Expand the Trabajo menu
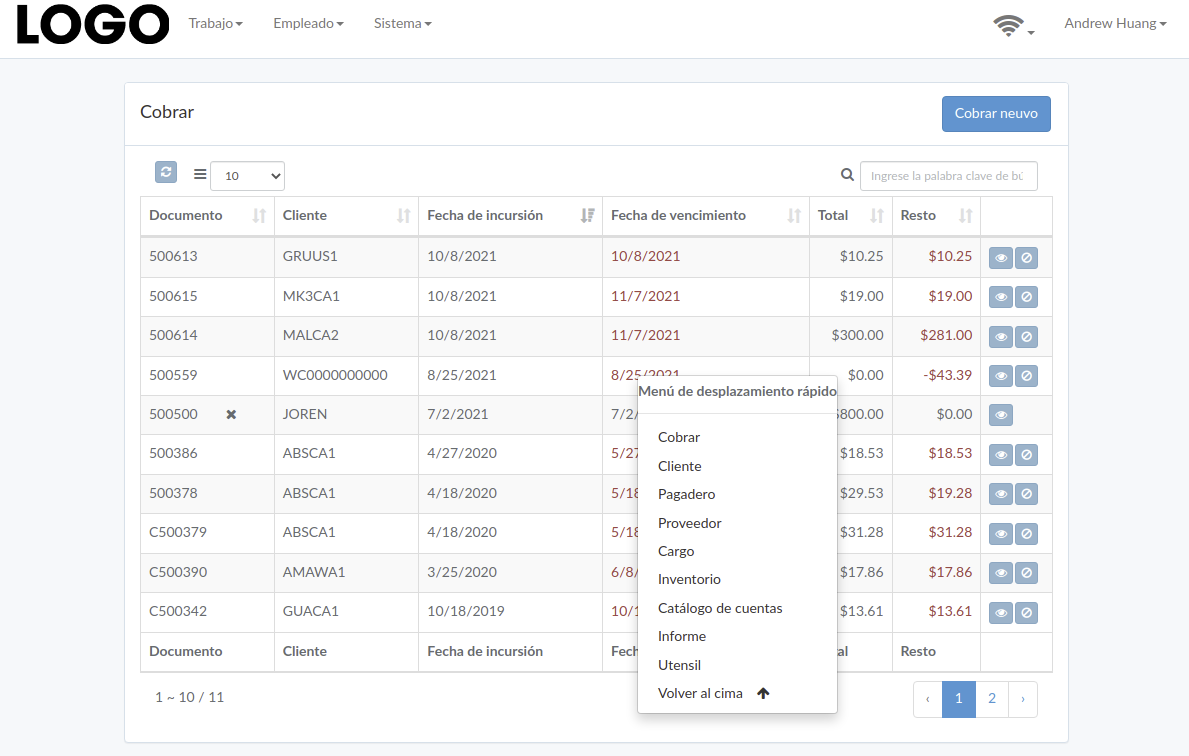This screenshot has width=1189, height=756. (215, 24)
